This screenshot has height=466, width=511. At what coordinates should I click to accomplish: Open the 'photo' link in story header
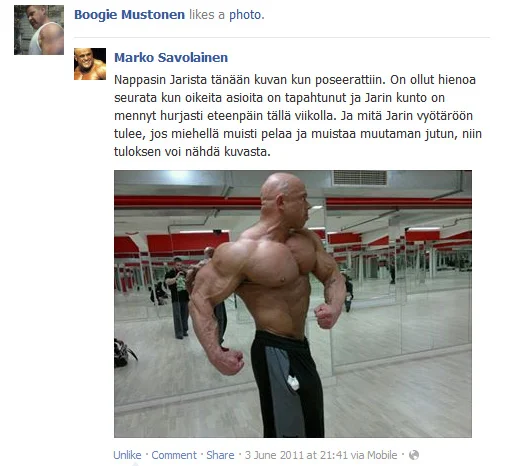click(246, 15)
